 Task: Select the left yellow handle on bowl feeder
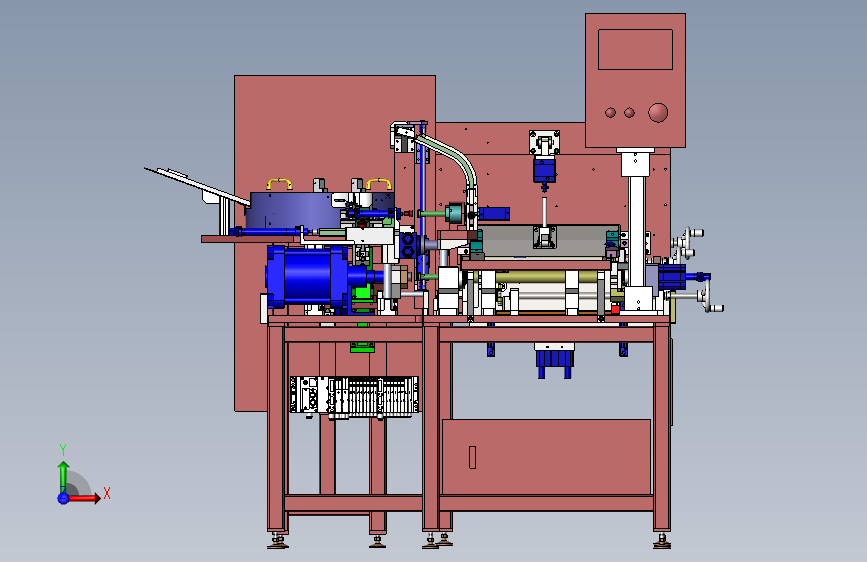pos(280,184)
